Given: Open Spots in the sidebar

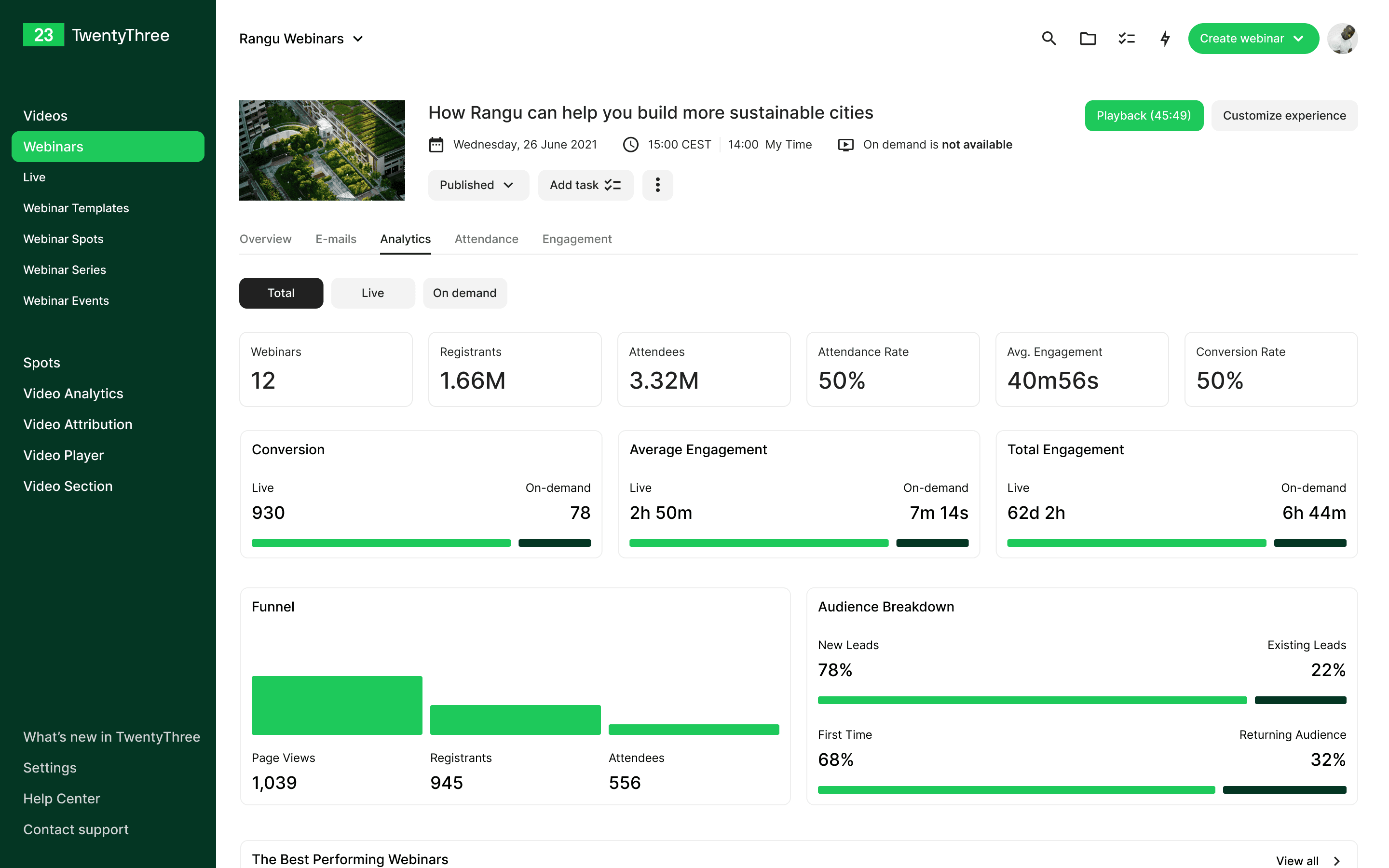Looking at the screenshot, I should coord(41,362).
